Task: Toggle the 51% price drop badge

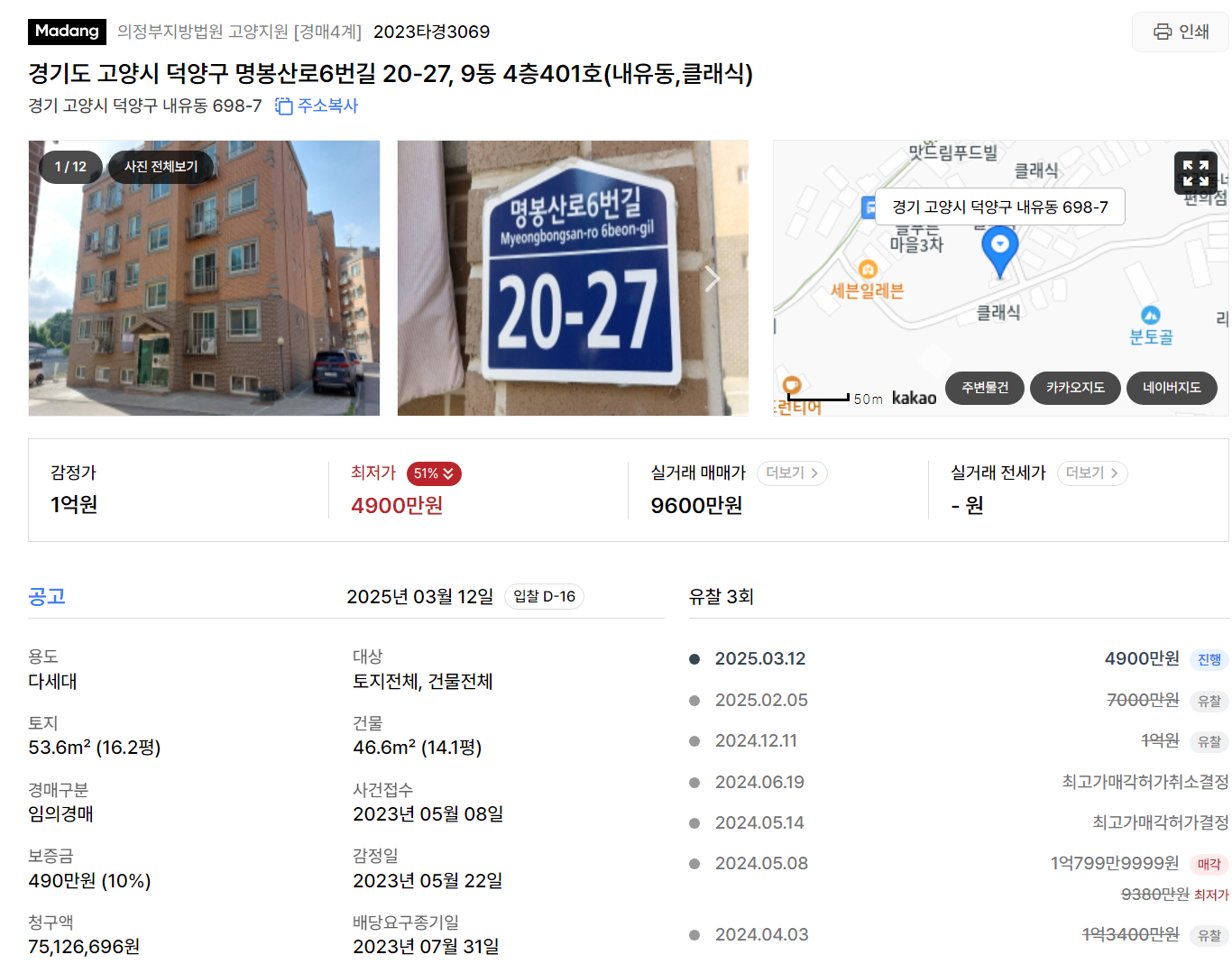Action: coord(434,473)
